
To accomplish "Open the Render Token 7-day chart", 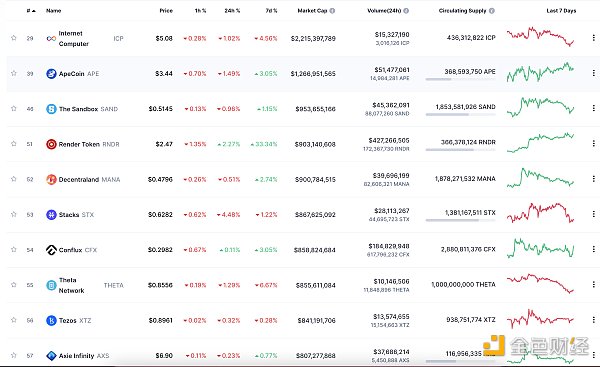I will 540,143.
